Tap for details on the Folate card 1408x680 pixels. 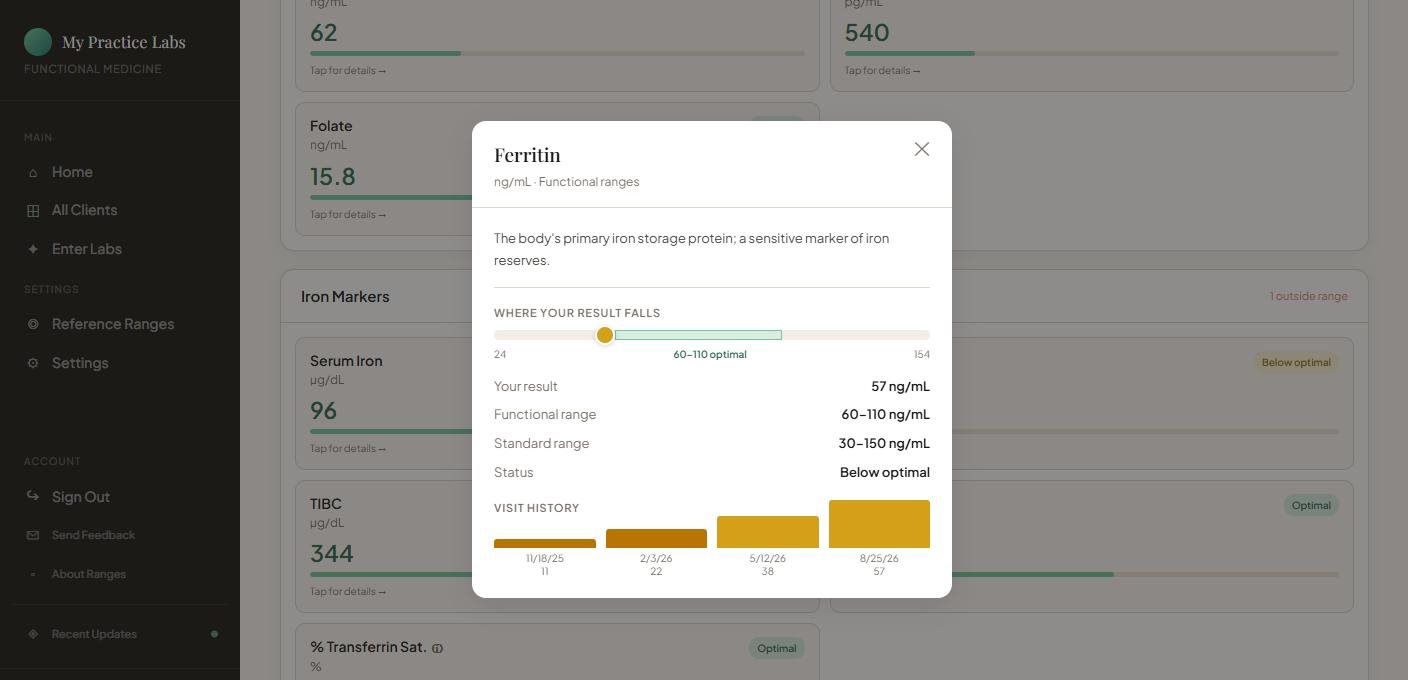[x=348, y=214]
